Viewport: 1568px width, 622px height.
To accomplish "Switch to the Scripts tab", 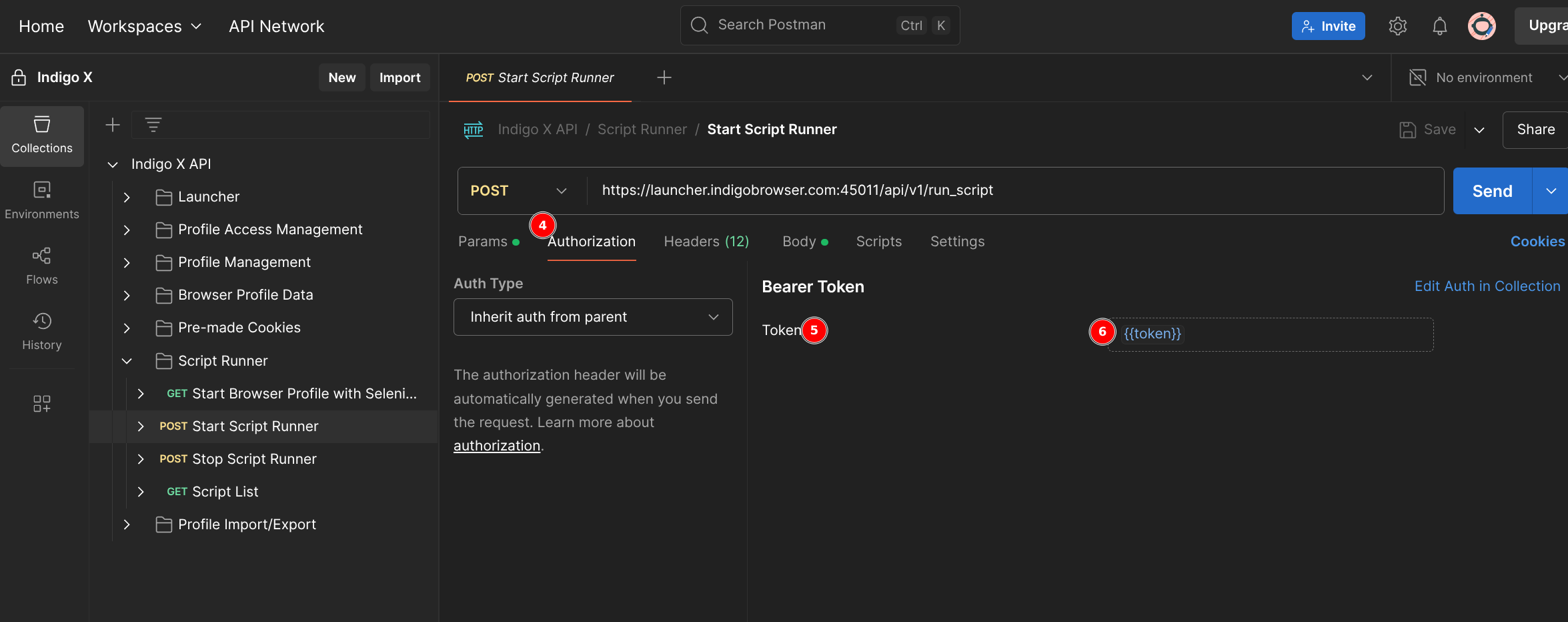I will (879, 242).
